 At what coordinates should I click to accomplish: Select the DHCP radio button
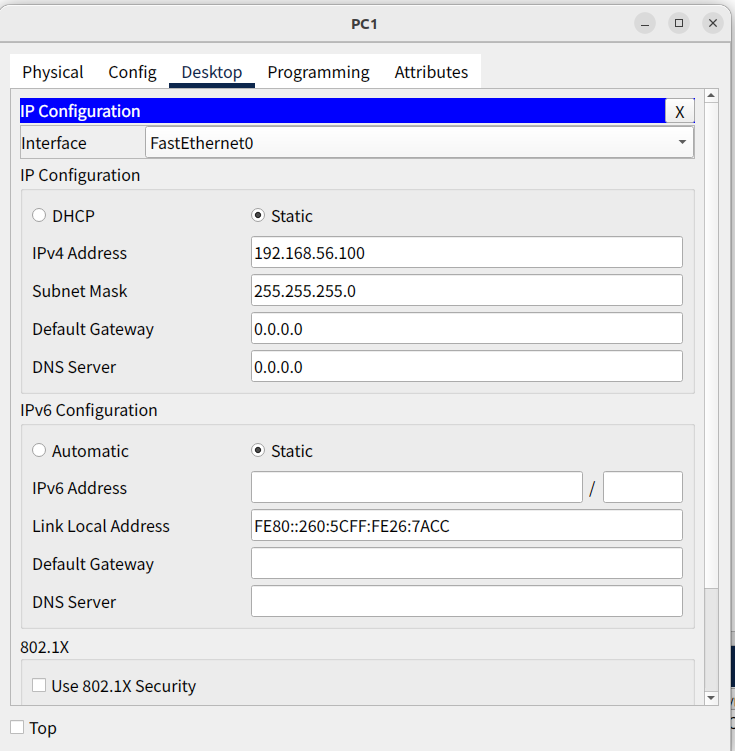pyautogui.click(x=39, y=216)
